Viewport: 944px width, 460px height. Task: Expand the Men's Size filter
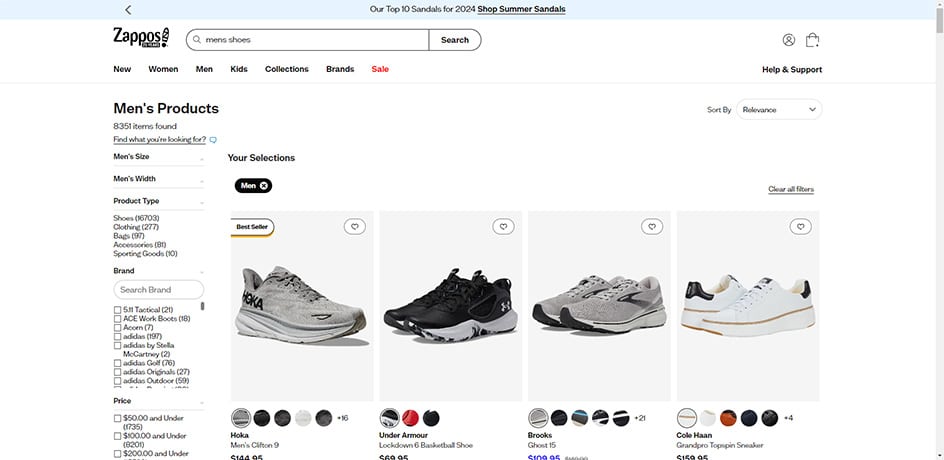click(159, 157)
